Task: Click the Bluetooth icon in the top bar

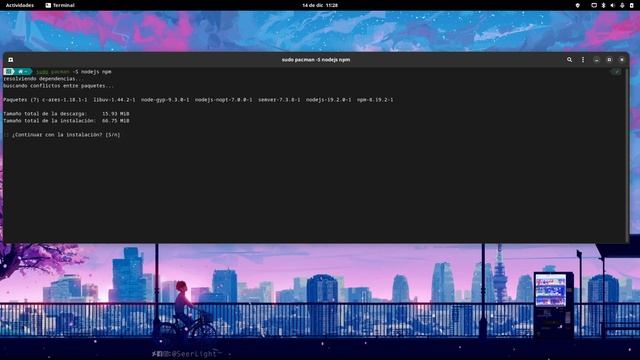Action: [603, 5]
